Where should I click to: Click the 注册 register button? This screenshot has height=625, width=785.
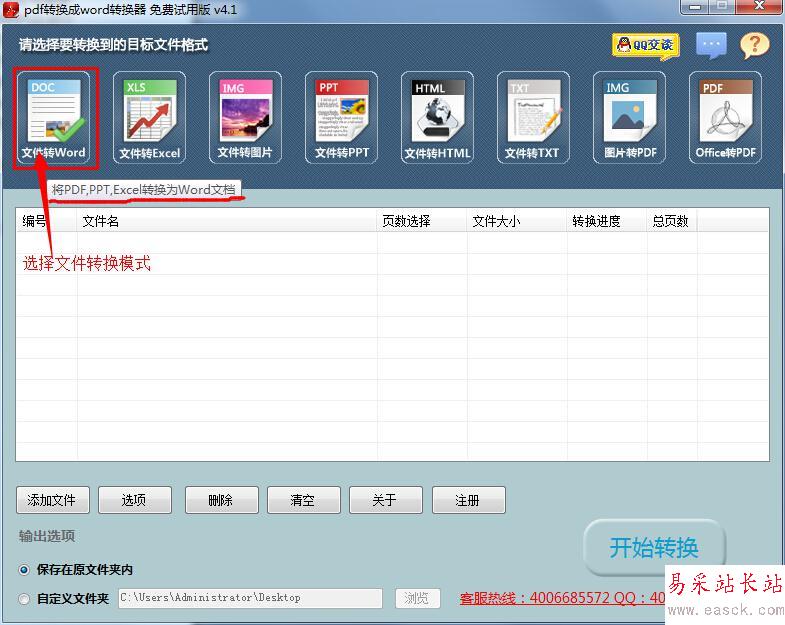(x=469, y=500)
